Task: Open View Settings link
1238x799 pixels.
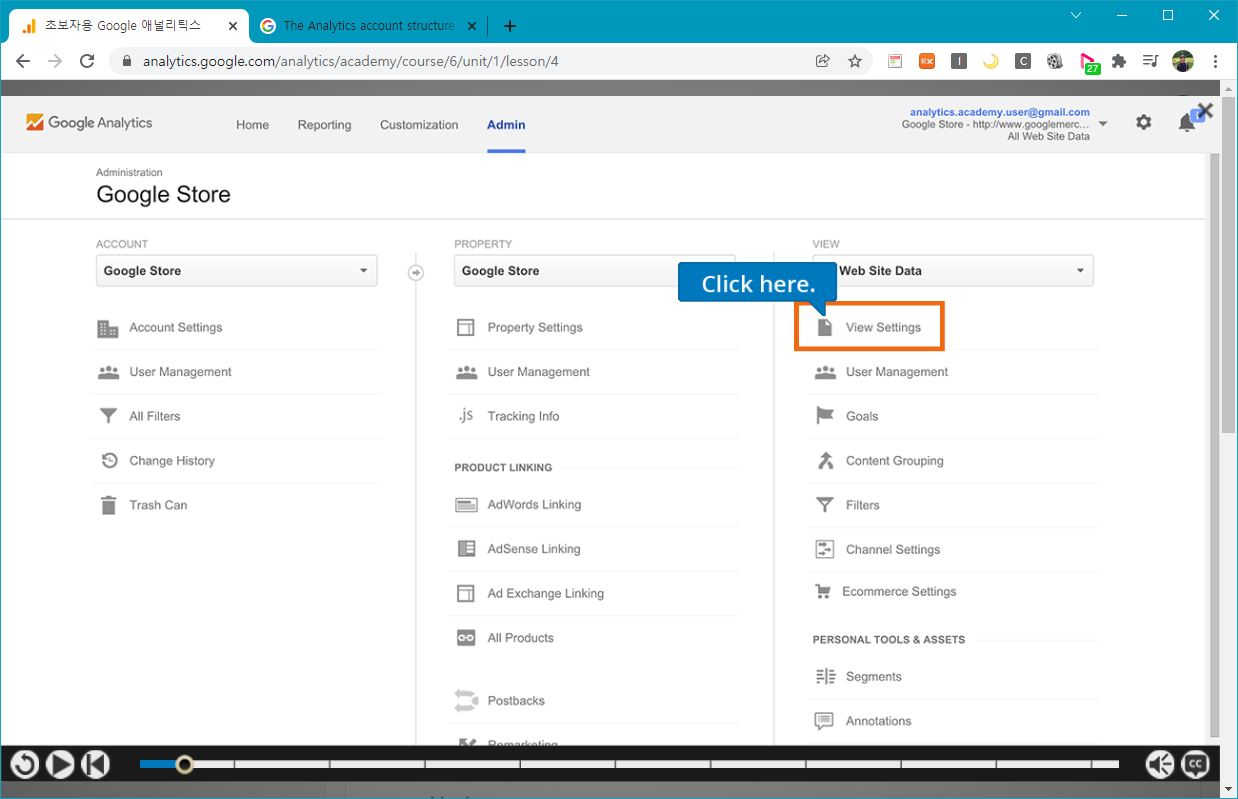Action: [x=883, y=328]
